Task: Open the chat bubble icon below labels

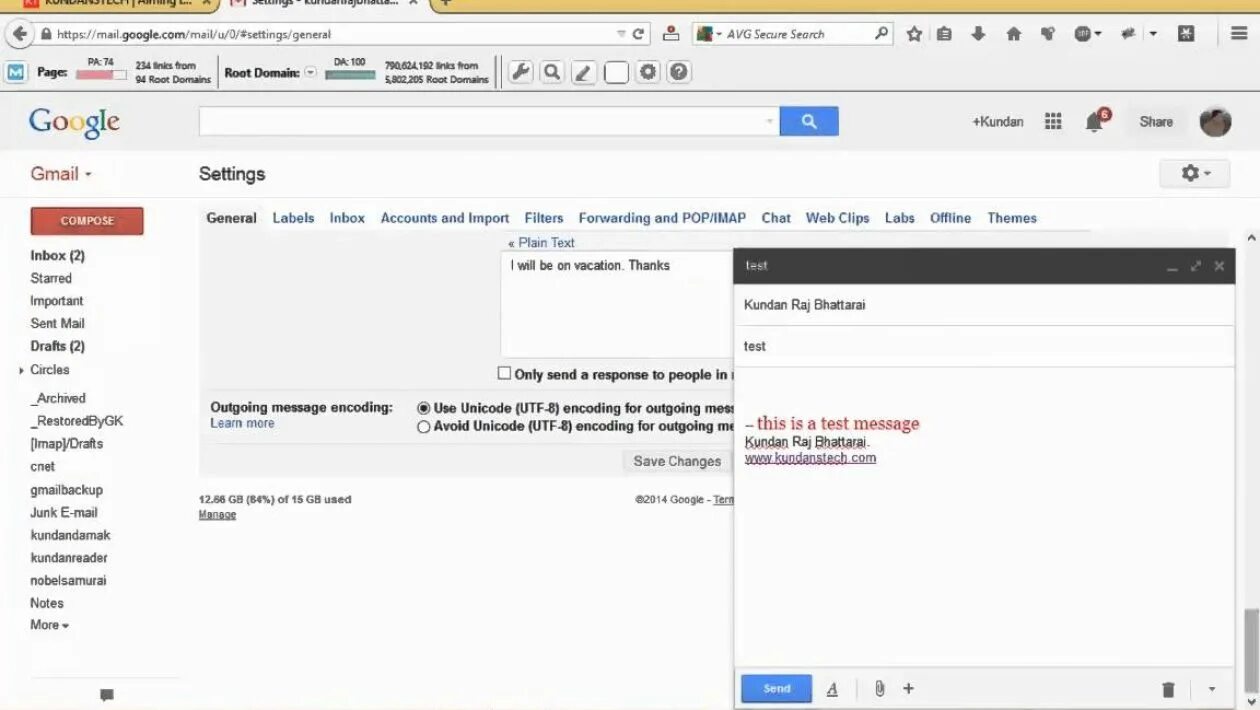Action: [x=107, y=695]
